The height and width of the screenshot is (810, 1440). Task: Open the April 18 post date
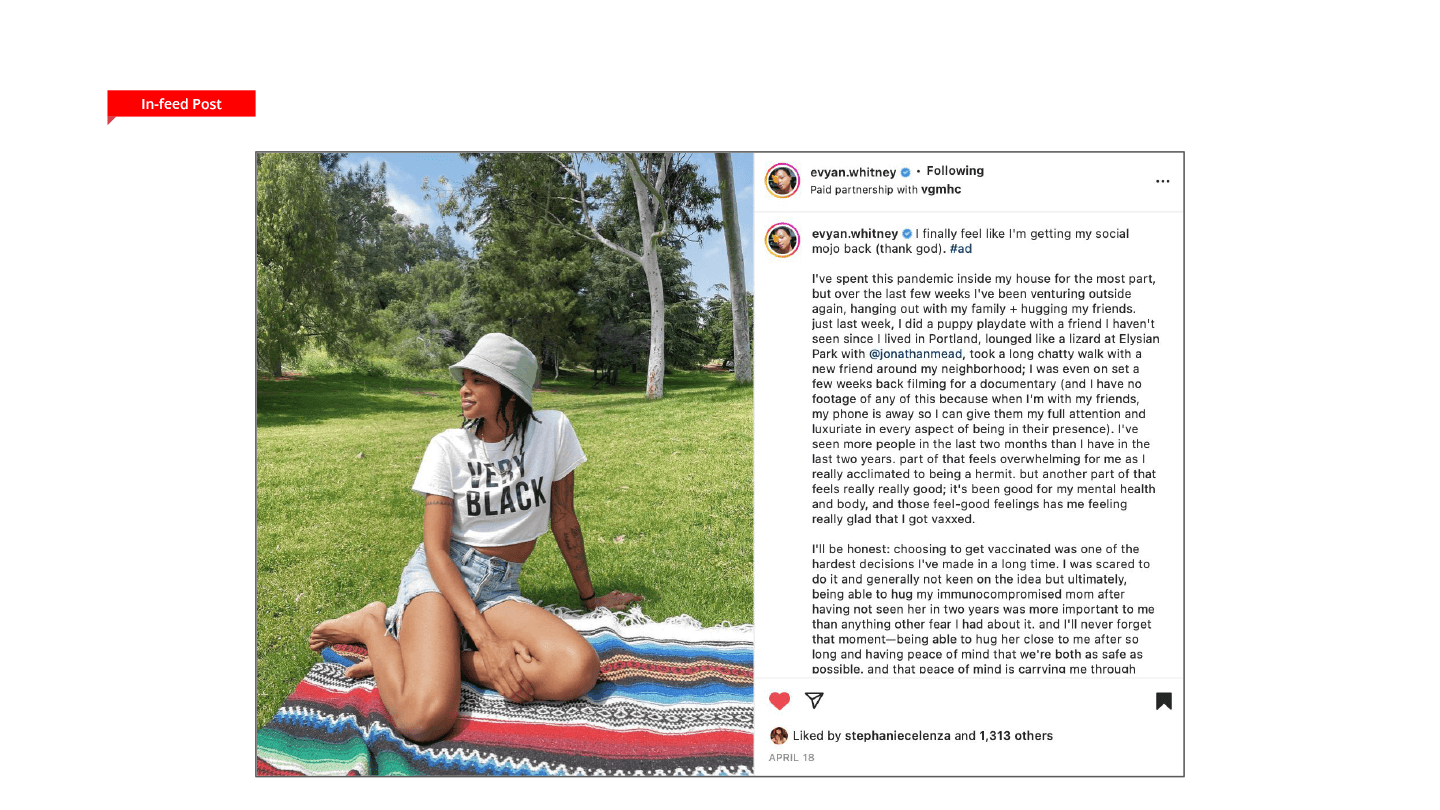(x=791, y=758)
